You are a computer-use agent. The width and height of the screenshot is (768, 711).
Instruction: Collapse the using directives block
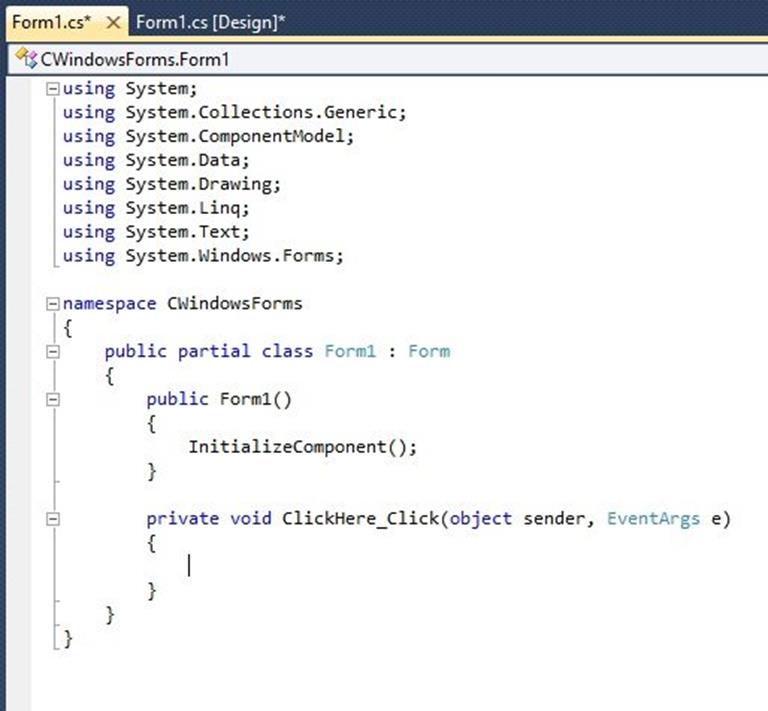(52, 88)
